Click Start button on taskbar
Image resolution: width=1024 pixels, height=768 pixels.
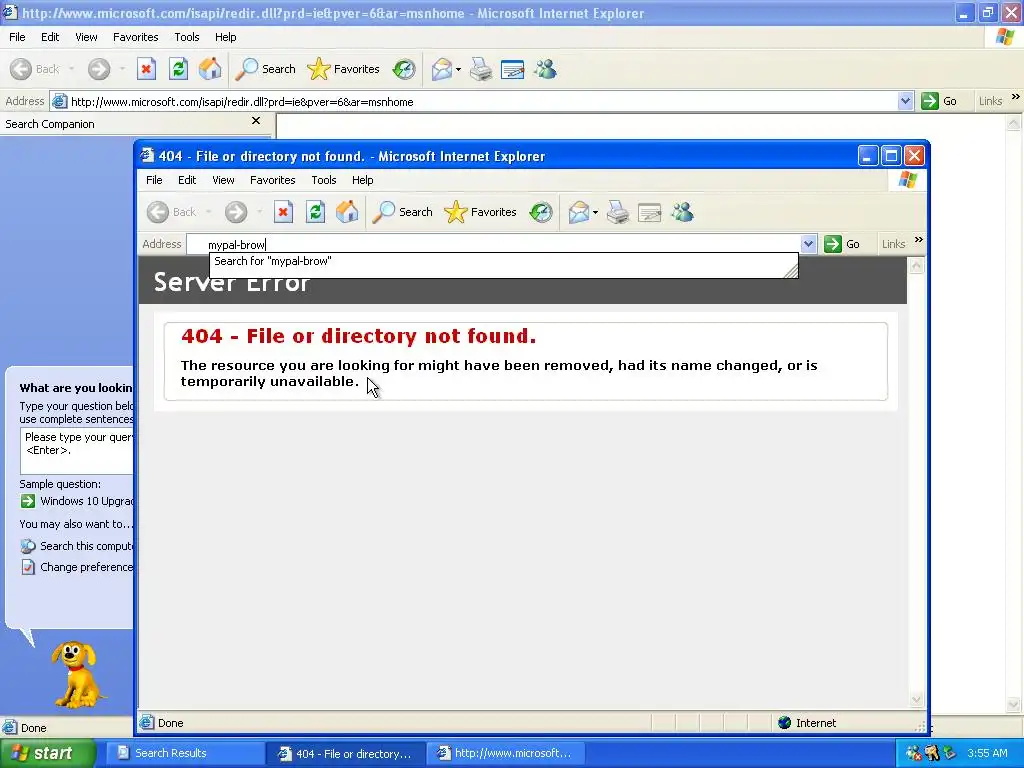click(47, 753)
